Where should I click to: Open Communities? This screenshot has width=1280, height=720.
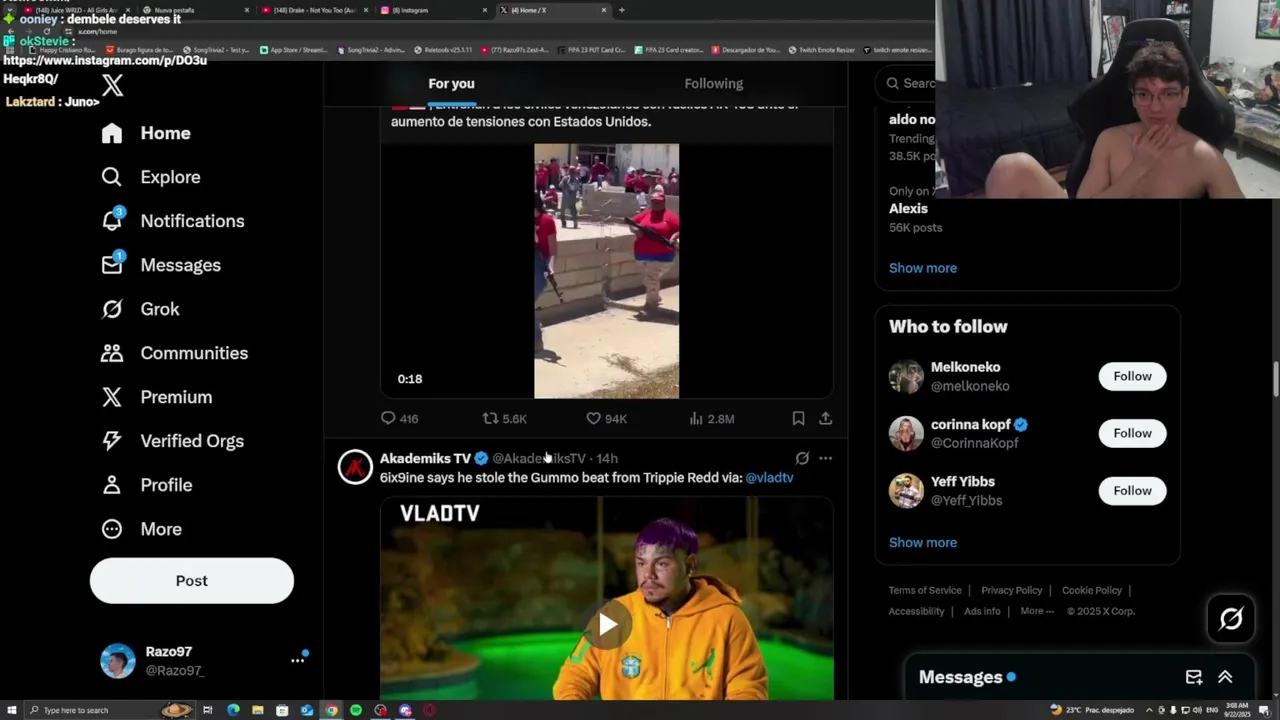pos(174,353)
